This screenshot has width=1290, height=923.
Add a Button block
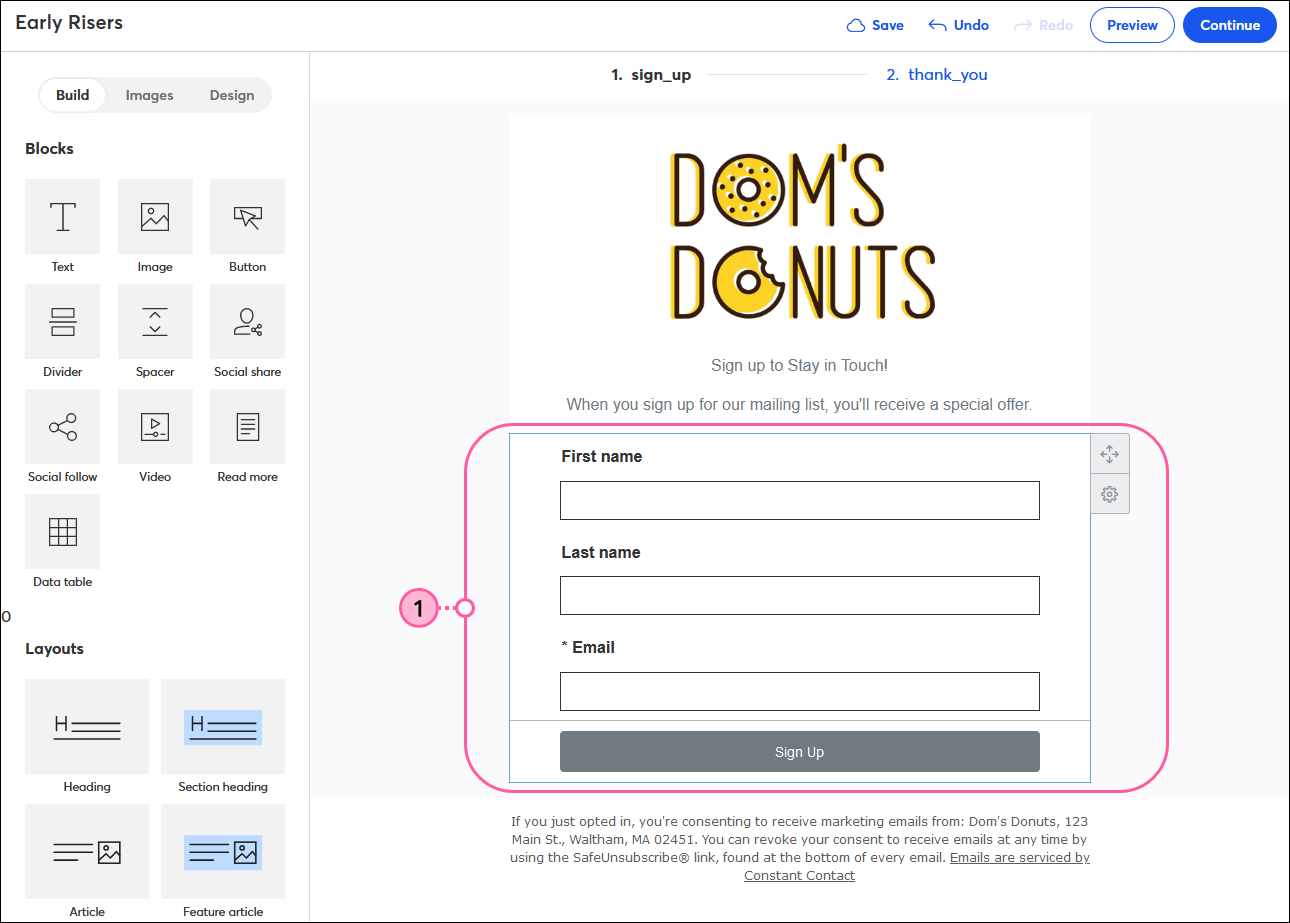tap(247, 217)
